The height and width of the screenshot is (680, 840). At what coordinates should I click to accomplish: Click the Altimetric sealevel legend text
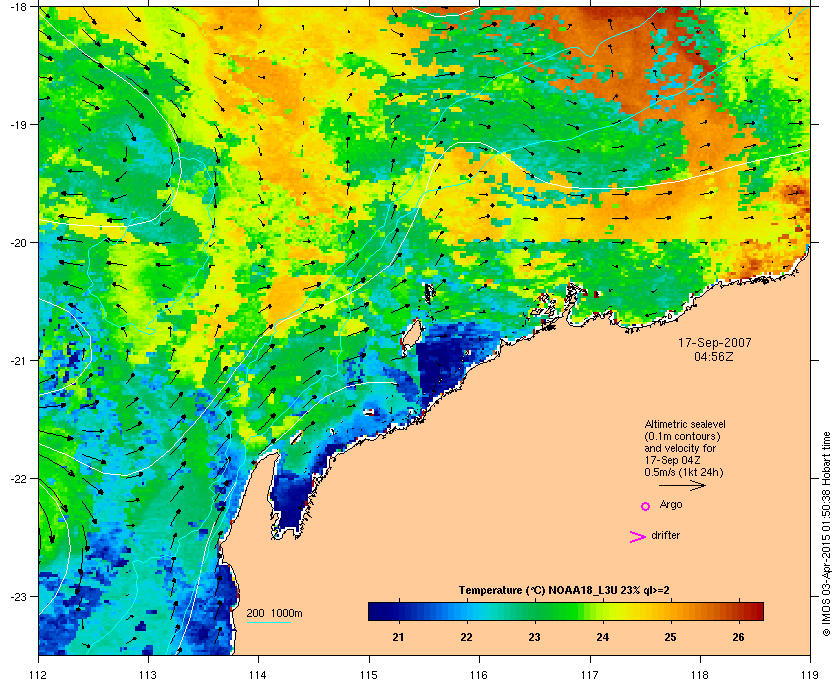685,424
